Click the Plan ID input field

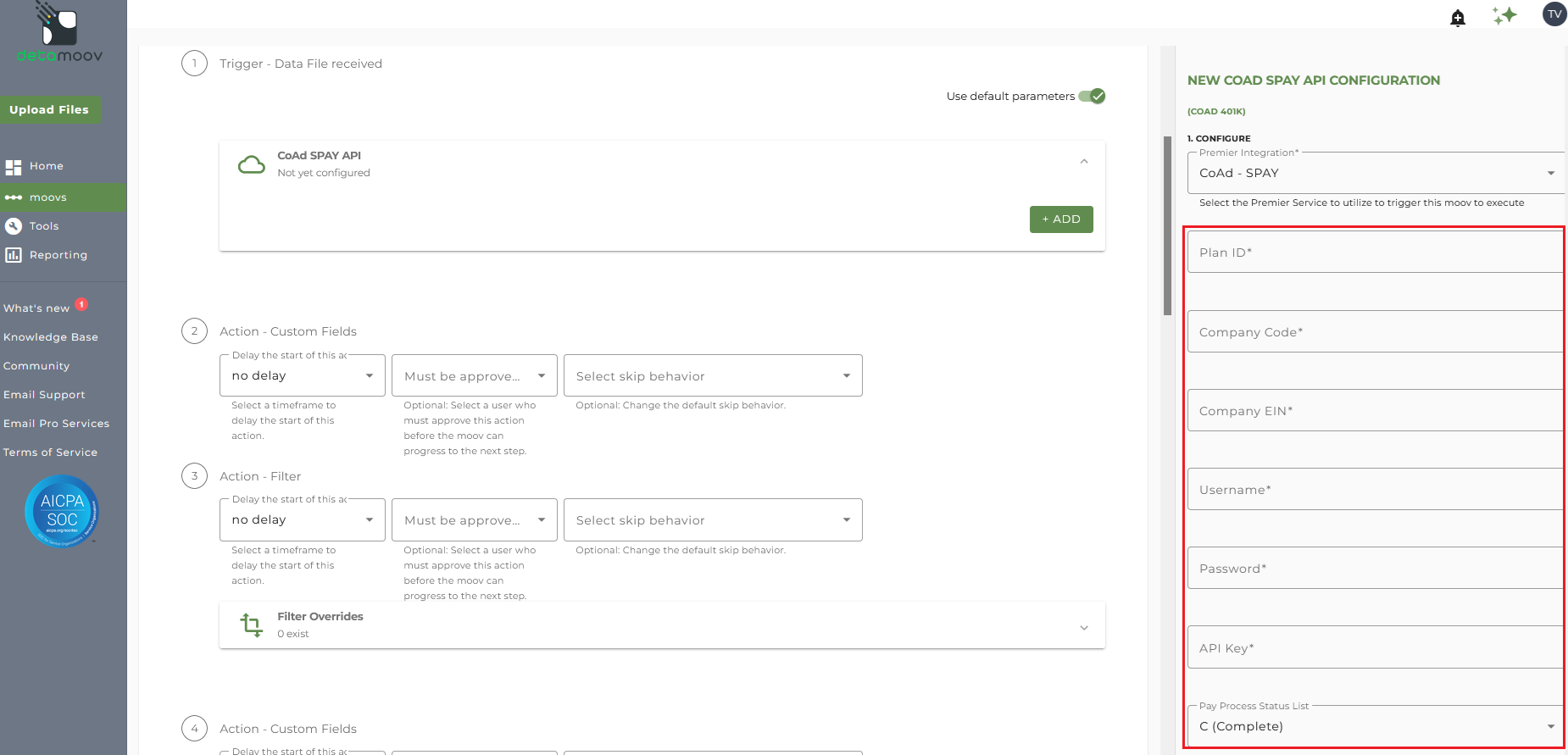pyautogui.click(x=1376, y=253)
